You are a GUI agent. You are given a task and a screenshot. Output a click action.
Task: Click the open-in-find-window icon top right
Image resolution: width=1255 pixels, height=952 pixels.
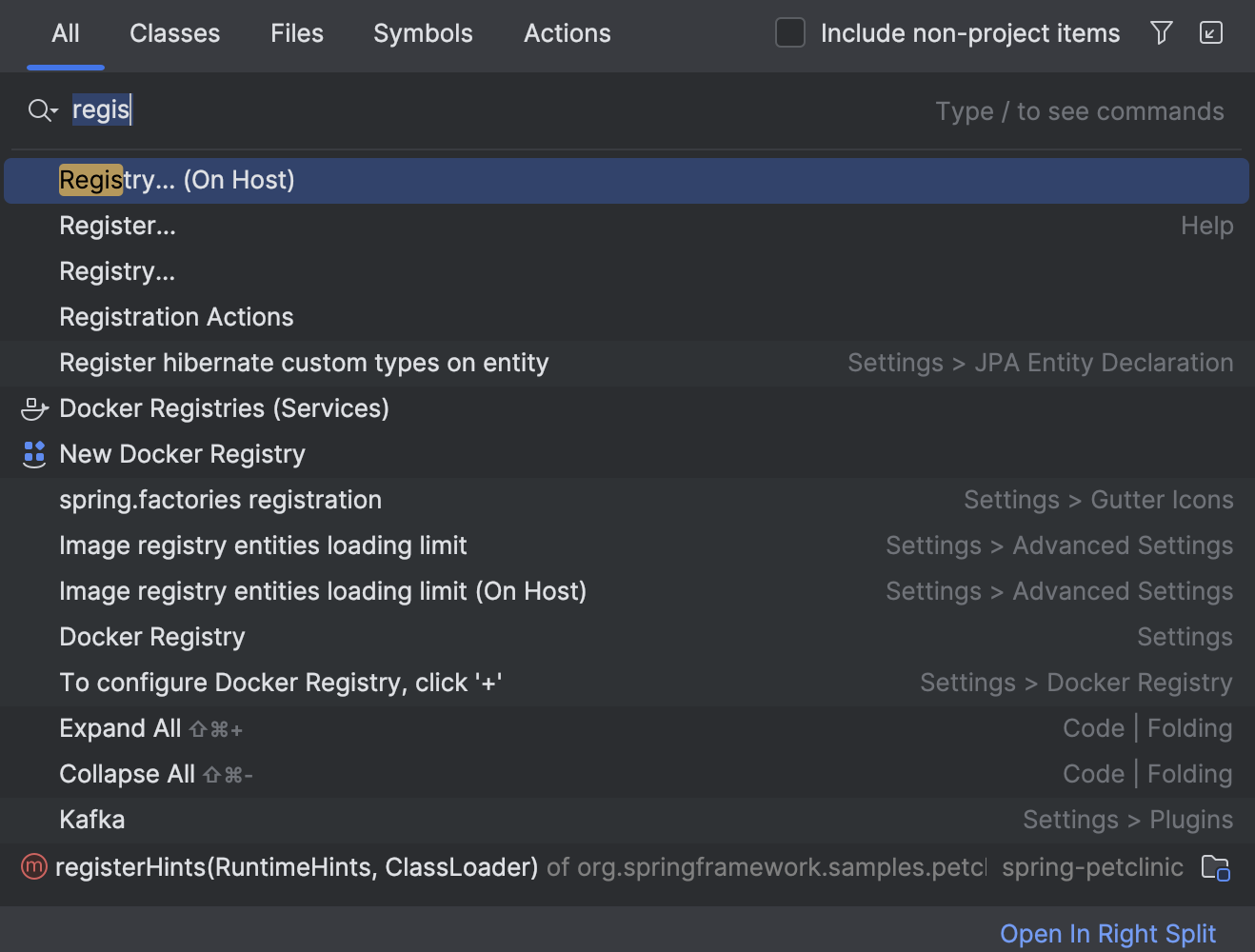click(1210, 32)
